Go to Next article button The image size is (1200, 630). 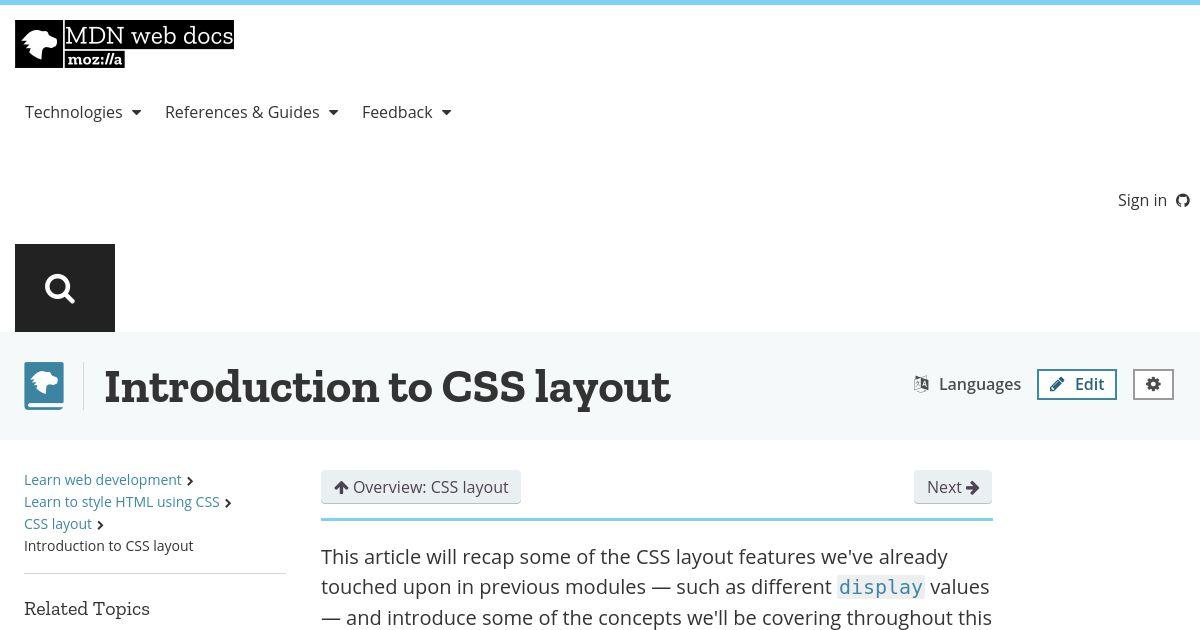[x=953, y=487]
